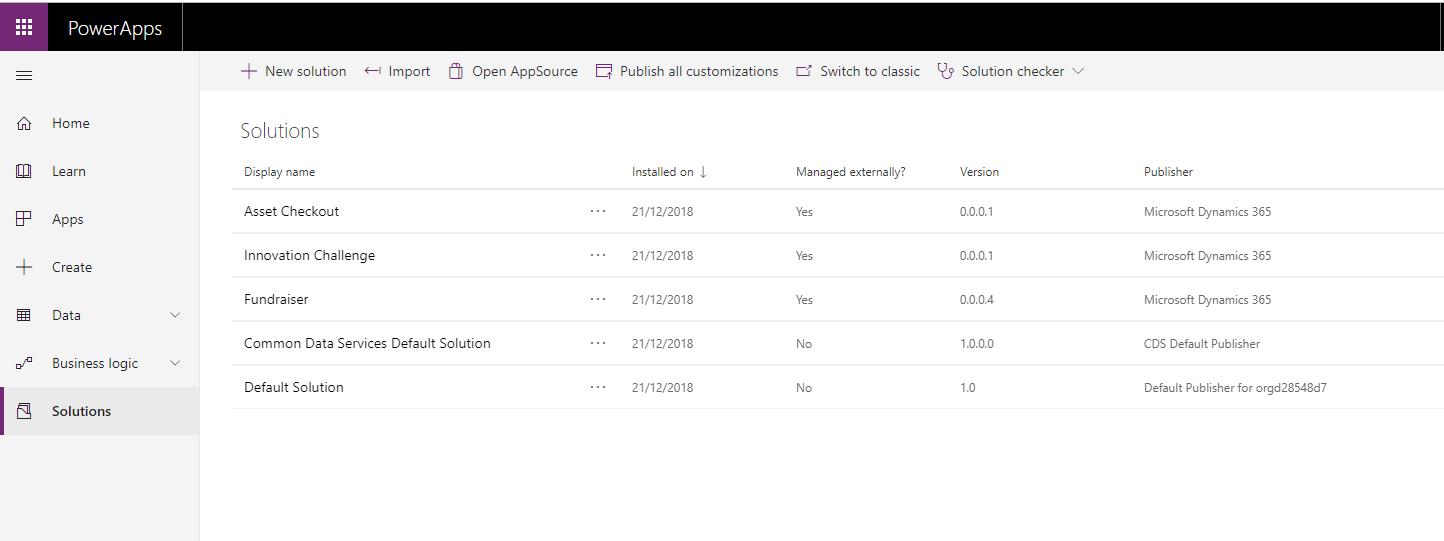The image size is (1444, 541).
Task: Open more options for Common Data Services Default Solution
Action: 598,343
